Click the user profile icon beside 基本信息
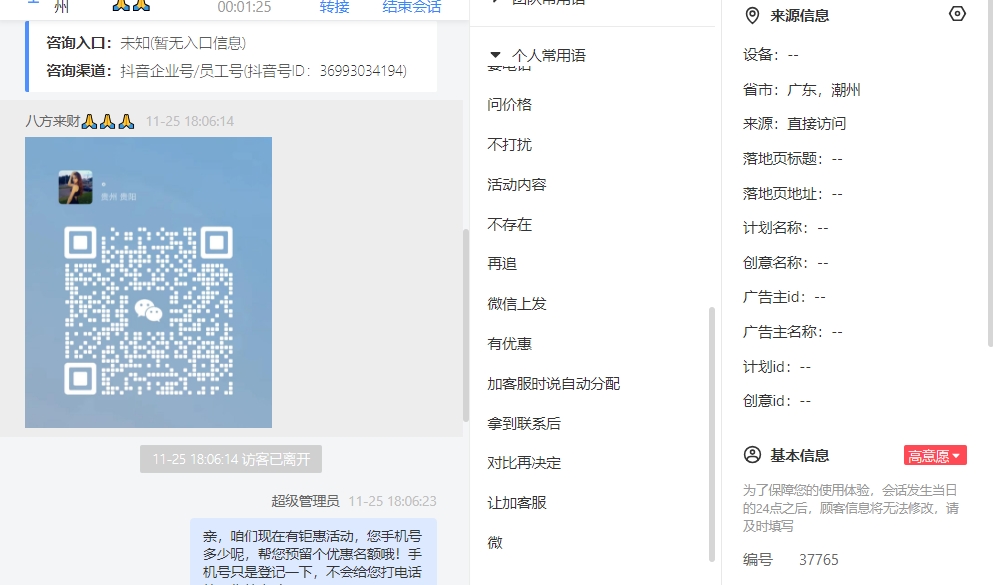 [752, 455]
